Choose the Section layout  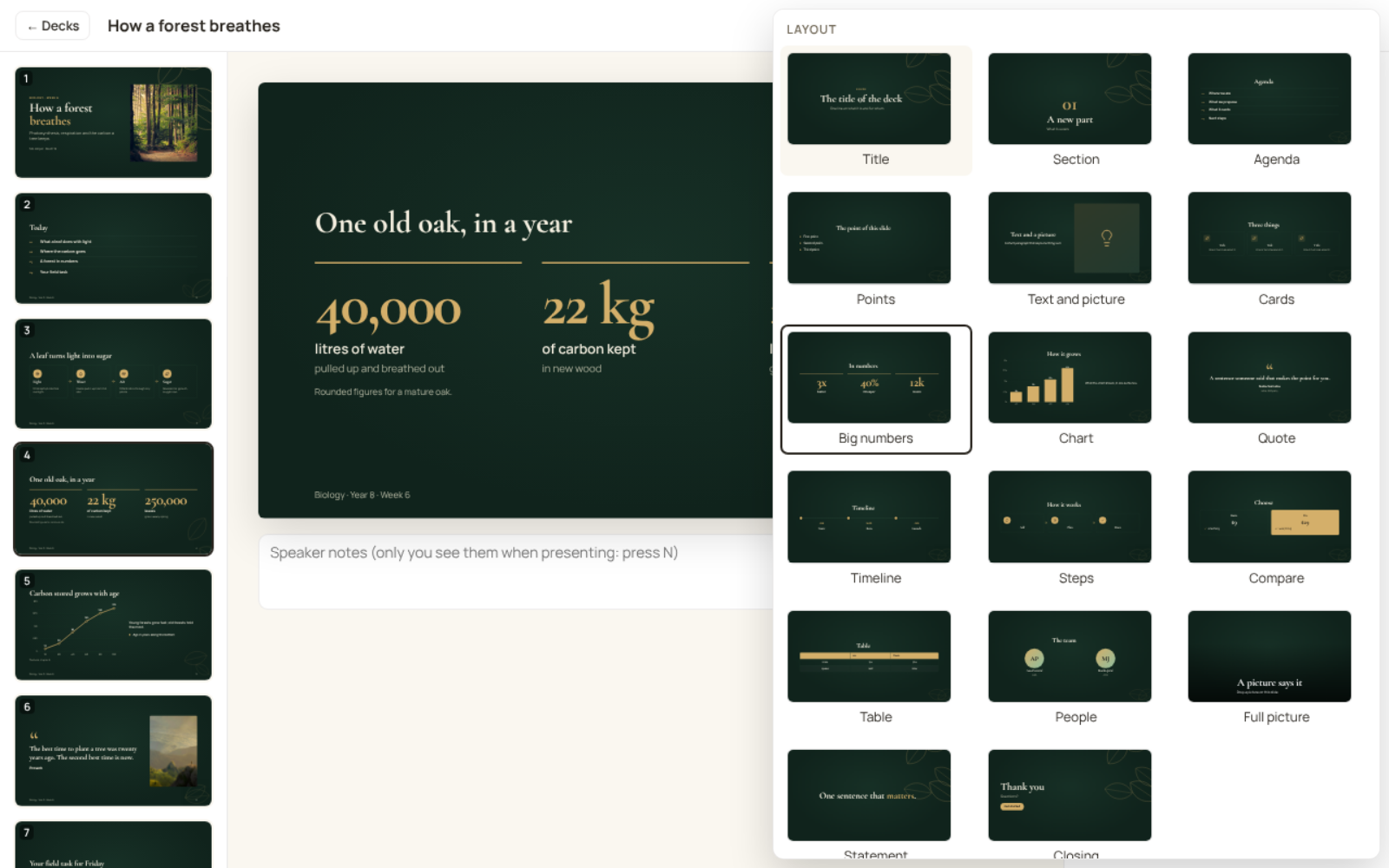pos(1076,110)
